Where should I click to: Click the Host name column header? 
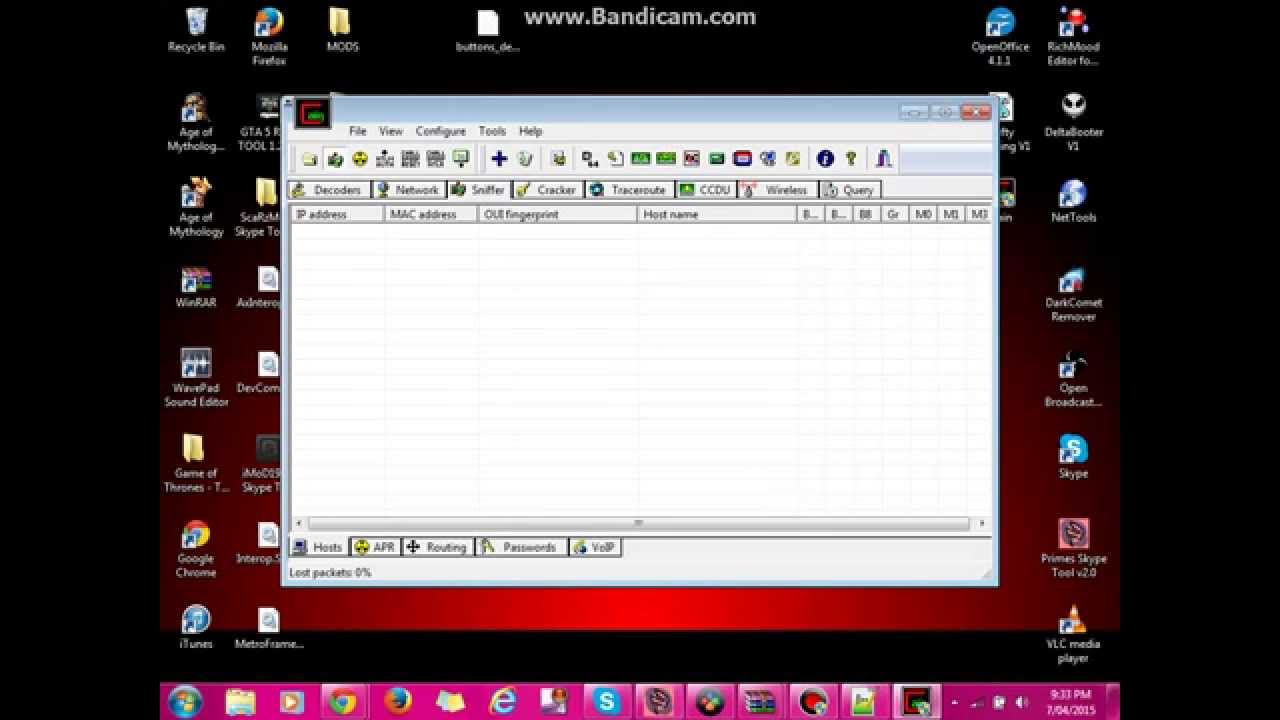(717, 214)
